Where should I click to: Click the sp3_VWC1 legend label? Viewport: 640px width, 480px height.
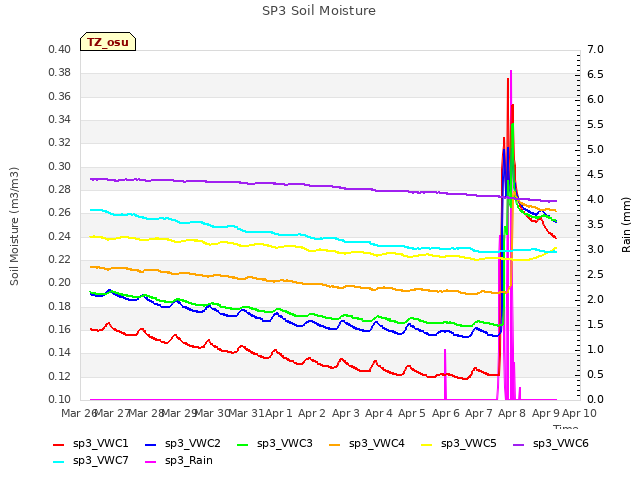tap(100, 443)
